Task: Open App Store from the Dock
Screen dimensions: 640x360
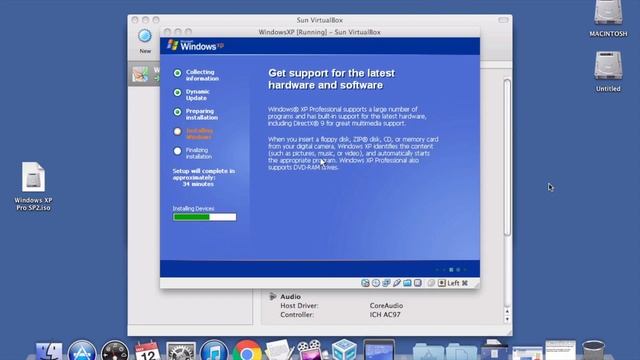Action: coord(82,351)
